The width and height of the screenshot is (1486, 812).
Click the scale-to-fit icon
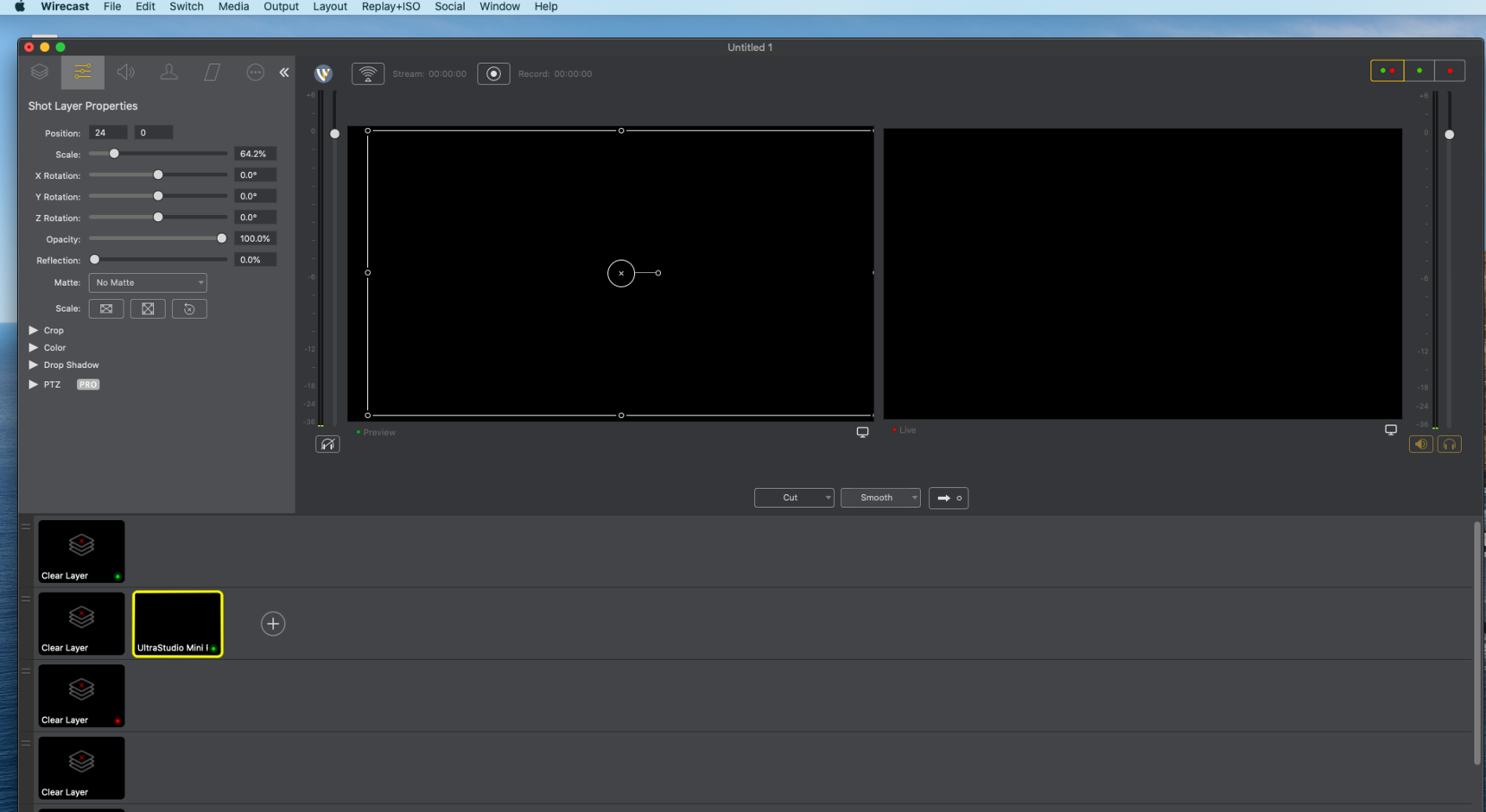click(x=106, y=308)
